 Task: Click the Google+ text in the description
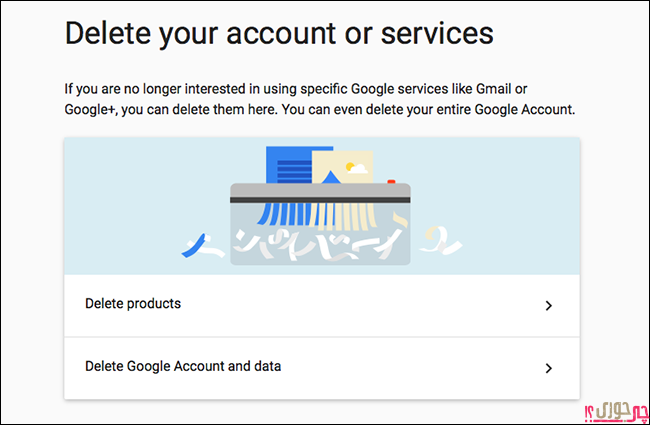[89, 110]
